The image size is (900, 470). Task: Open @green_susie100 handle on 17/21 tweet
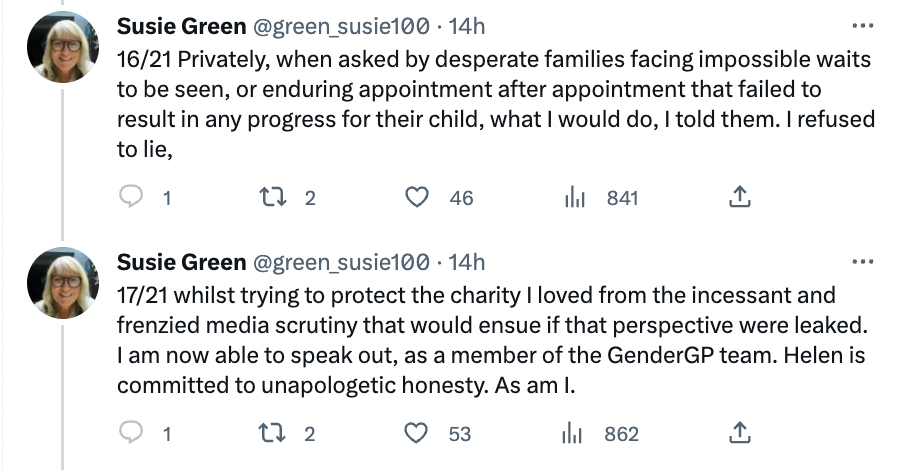[x=341, y=262]
